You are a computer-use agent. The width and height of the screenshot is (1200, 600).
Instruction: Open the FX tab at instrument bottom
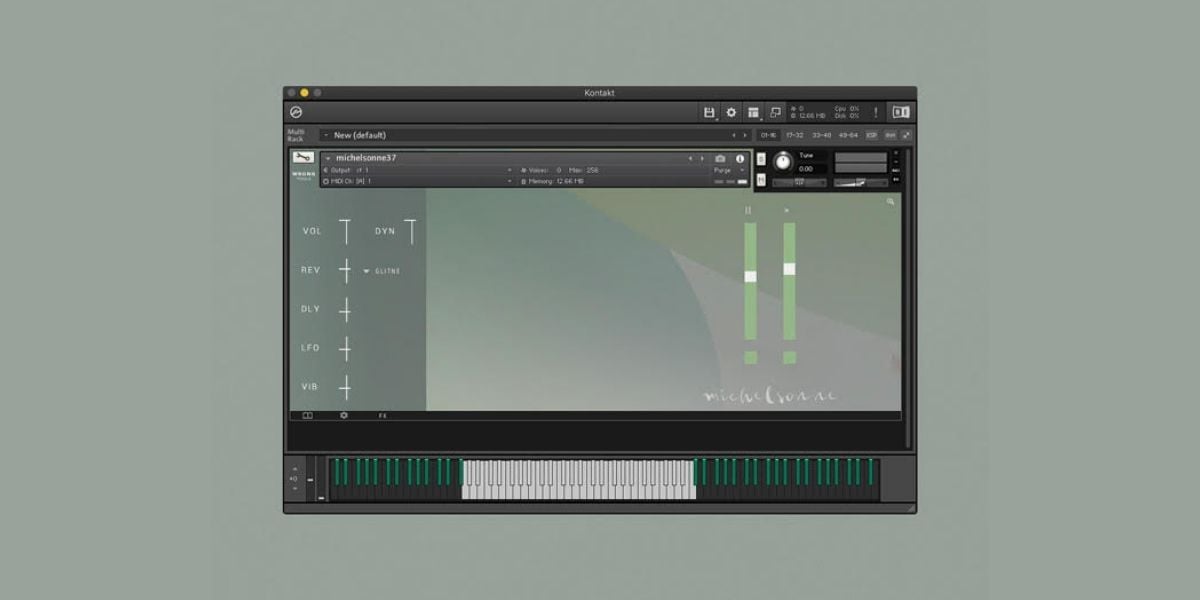pyautogui.click(x=382, y=415)
